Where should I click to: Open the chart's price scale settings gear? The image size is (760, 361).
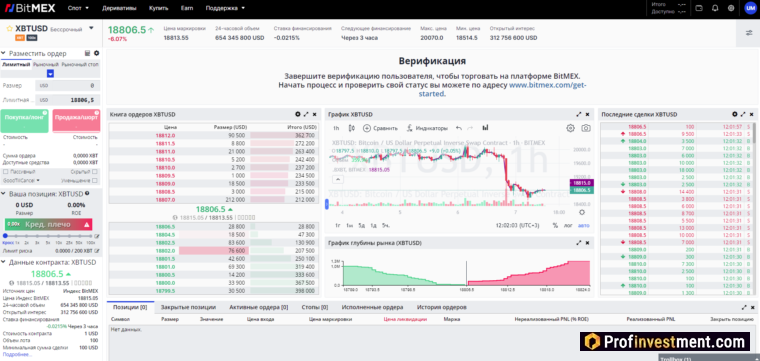(x=582, y=212)
